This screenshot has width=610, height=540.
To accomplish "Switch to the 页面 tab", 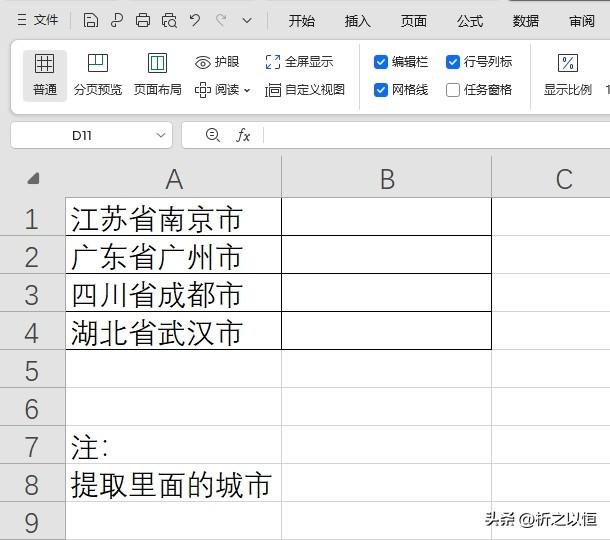I will click(414, 21).
